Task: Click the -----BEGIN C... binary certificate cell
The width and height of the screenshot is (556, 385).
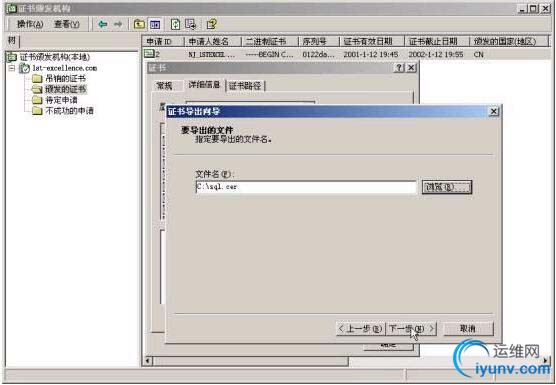Action: pyautogui.click(x=269, y=55)
